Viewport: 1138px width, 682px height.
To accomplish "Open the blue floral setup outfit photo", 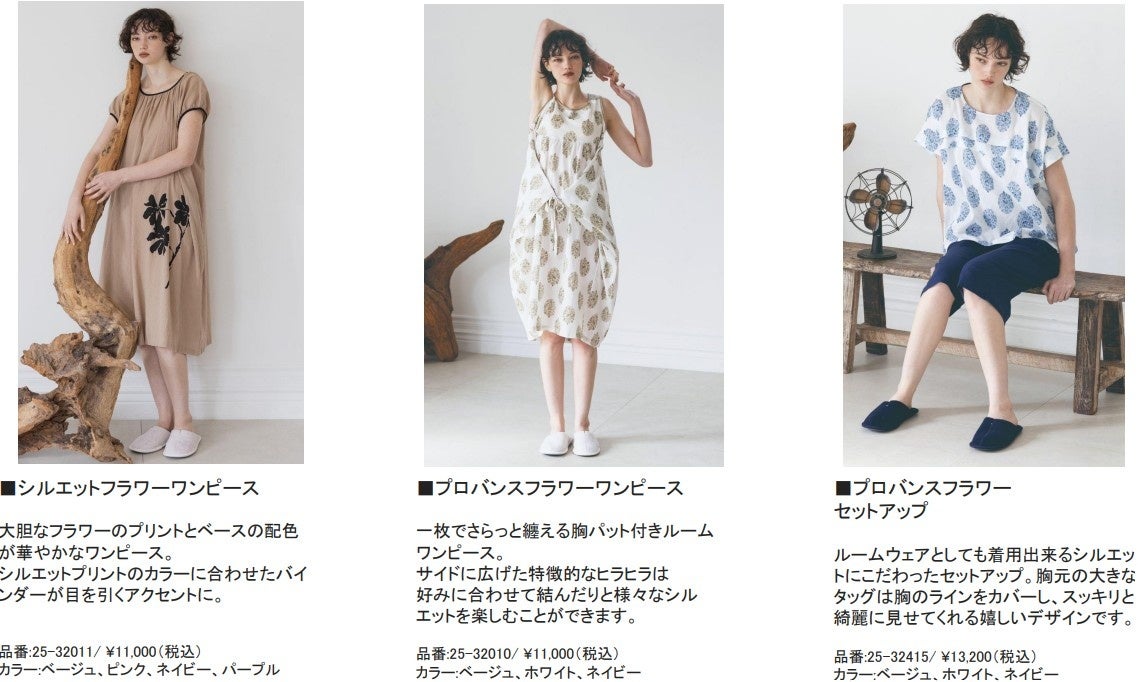I will 983,235.
